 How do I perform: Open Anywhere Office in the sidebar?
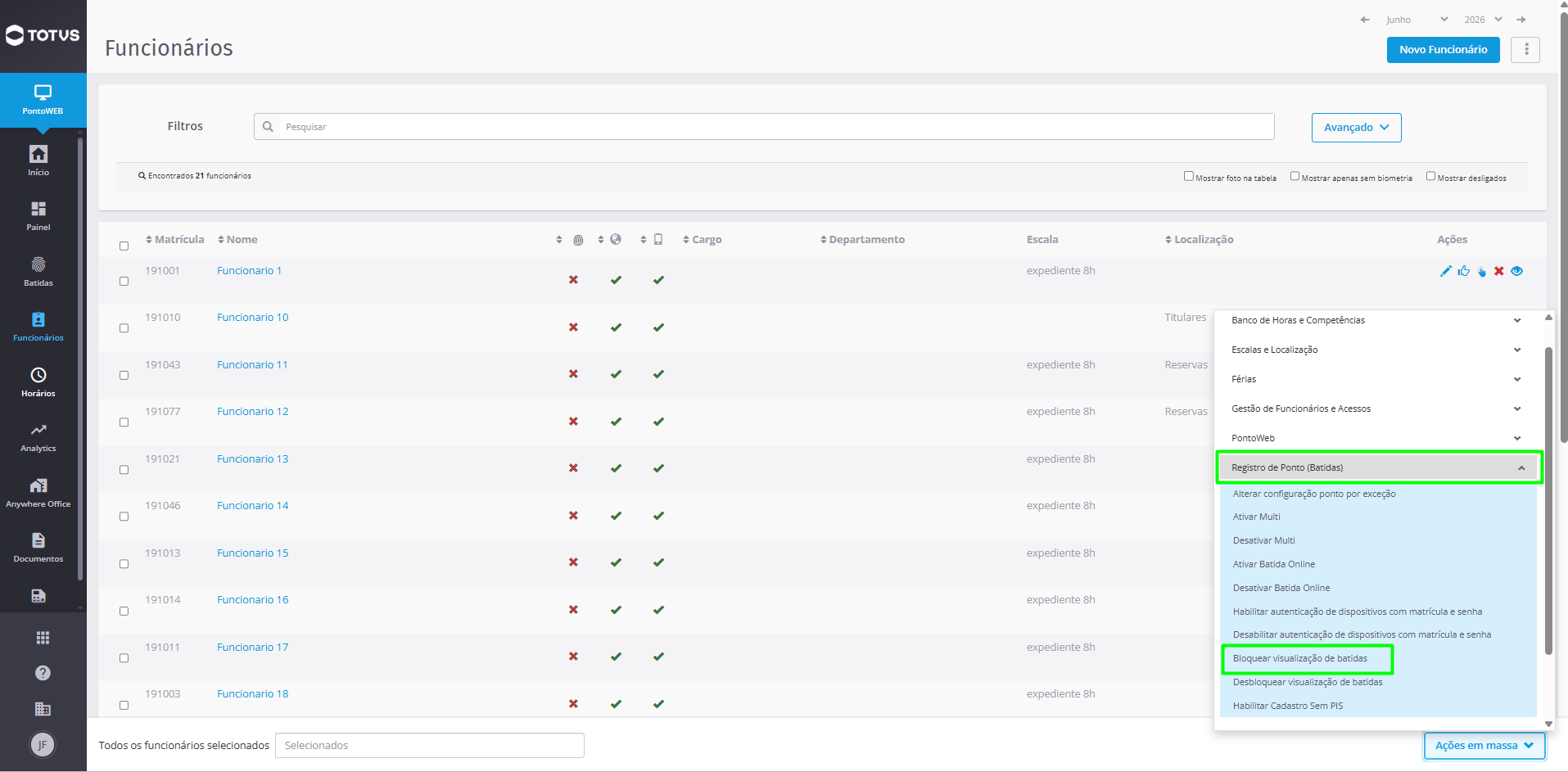[38, 493]
